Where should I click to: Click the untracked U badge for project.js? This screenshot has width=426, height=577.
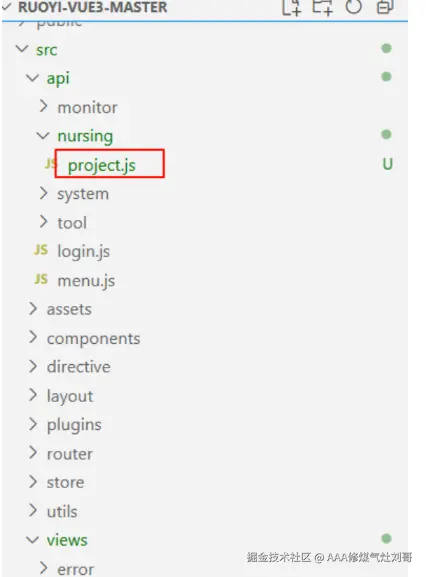click(387, 164)
